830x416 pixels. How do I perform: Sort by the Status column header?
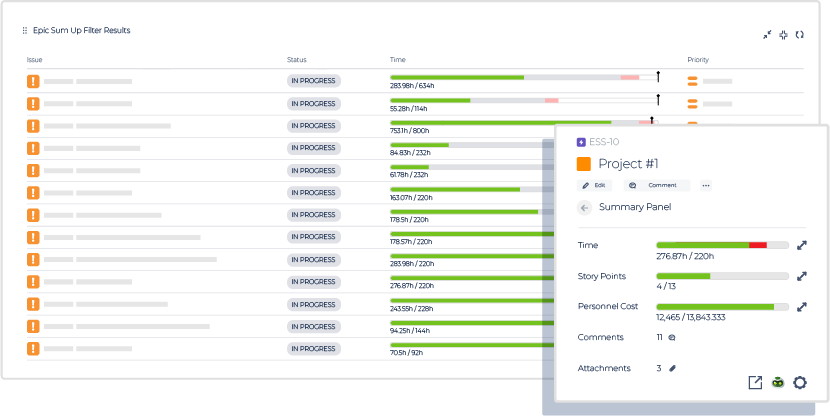[297, 60]
